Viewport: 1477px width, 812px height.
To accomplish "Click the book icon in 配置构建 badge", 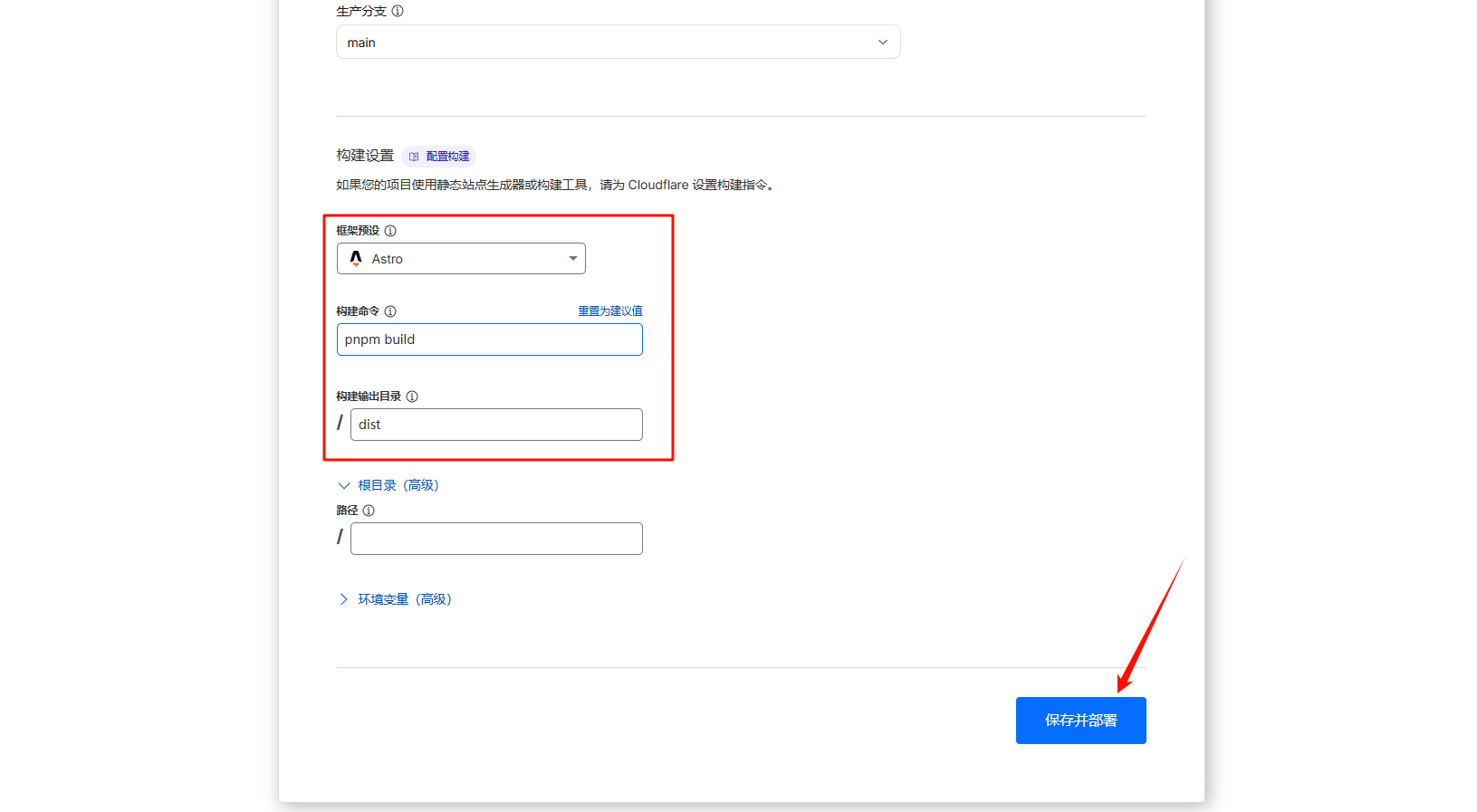I will pos(414,157).
